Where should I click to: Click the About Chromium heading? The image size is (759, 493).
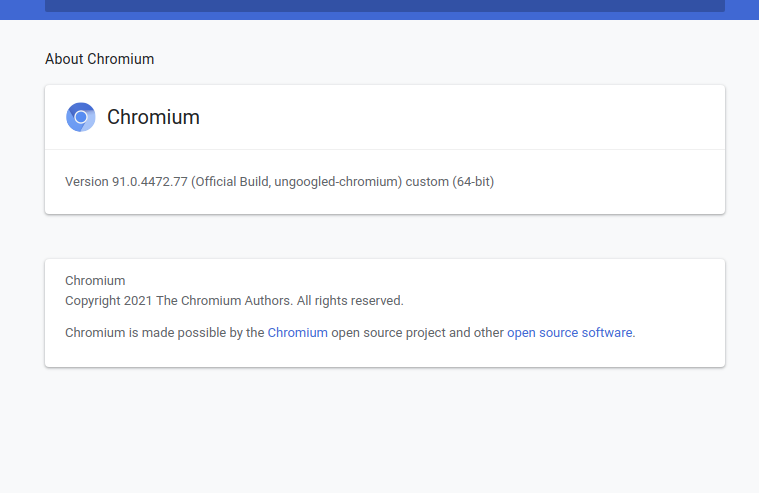click(x=100, y=59)
